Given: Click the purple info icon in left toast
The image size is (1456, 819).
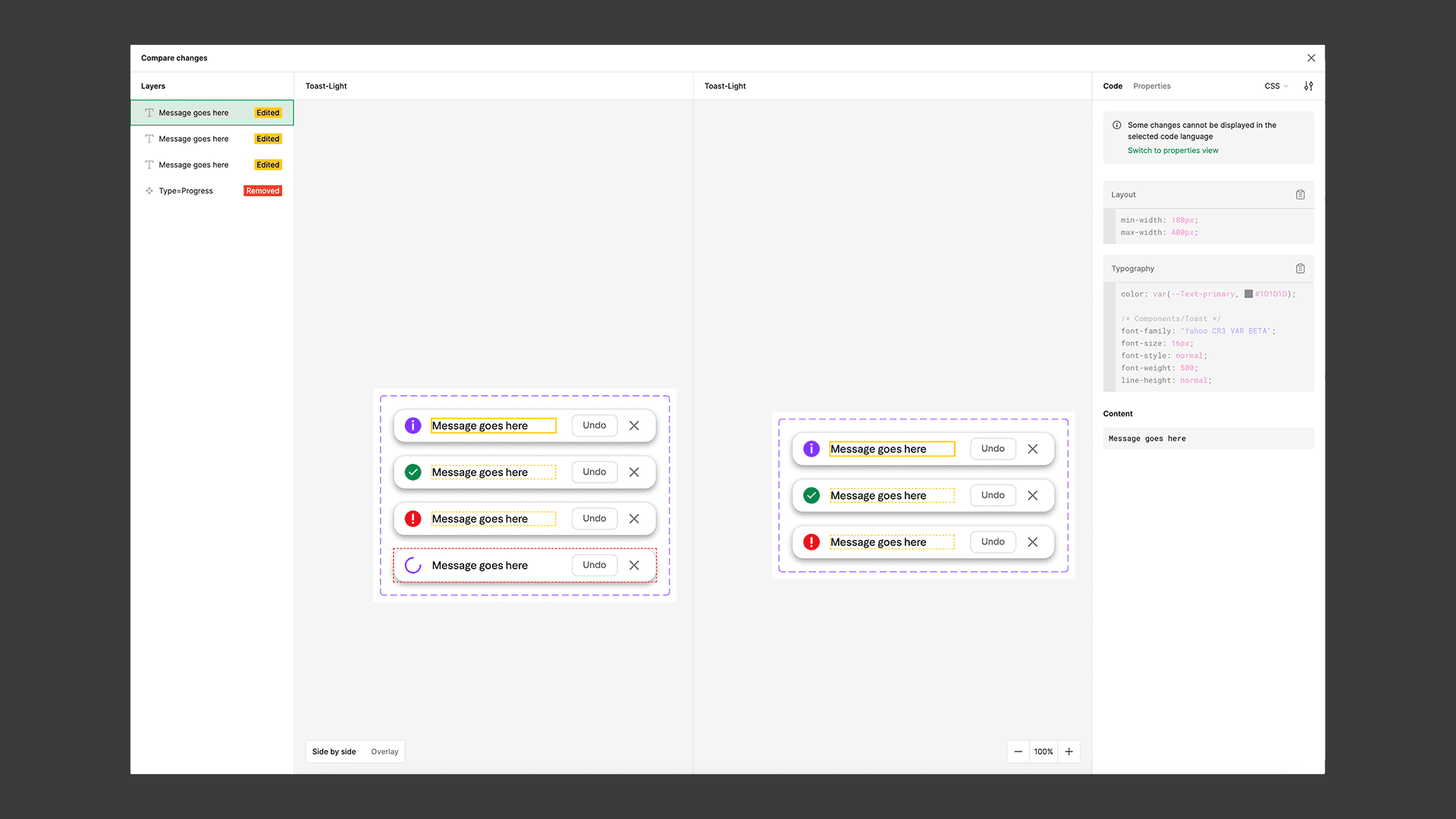Looking at the screenshot, I should [413, 425].
